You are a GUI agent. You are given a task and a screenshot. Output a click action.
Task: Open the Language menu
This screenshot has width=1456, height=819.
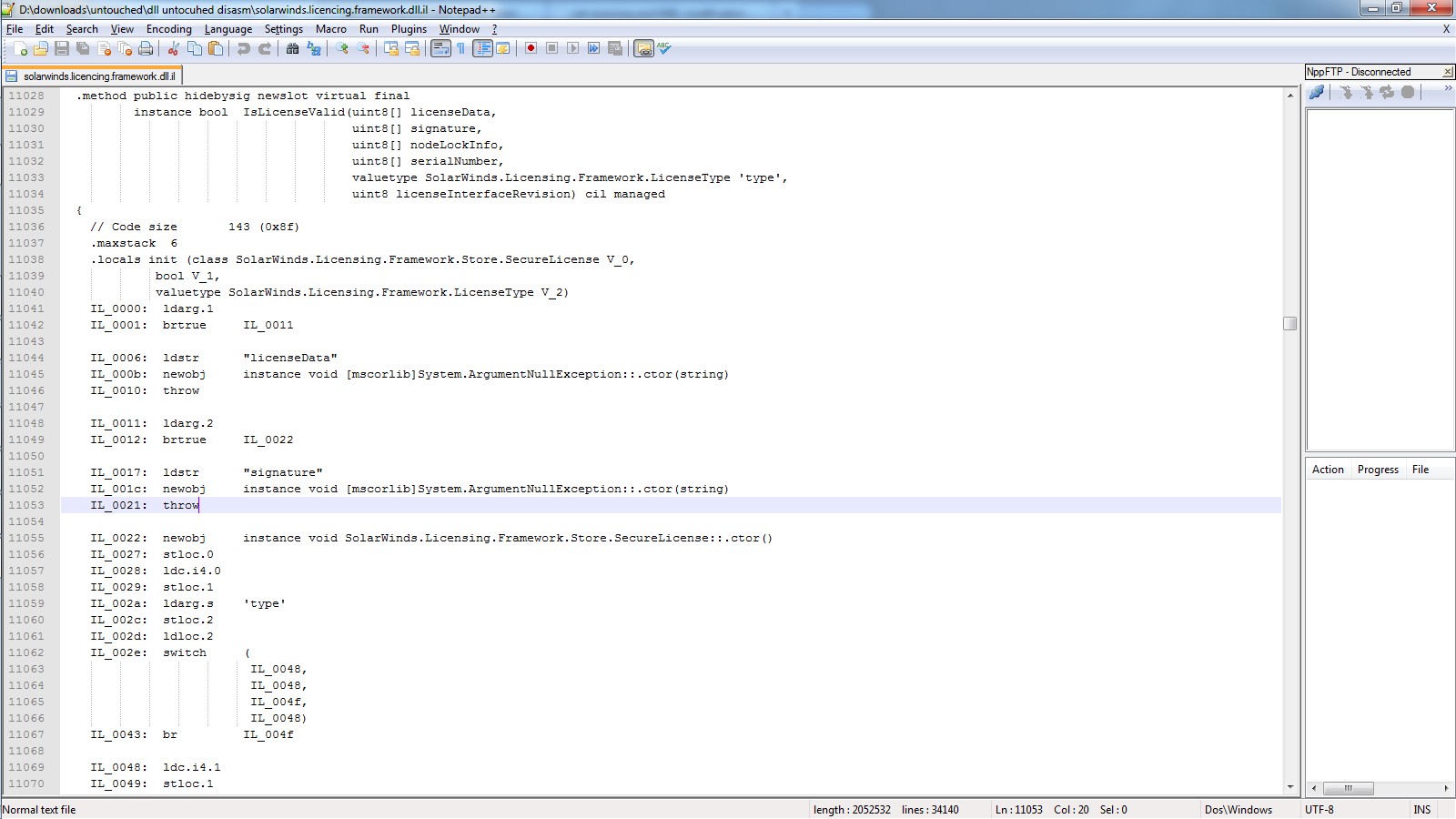click(228, 29)
